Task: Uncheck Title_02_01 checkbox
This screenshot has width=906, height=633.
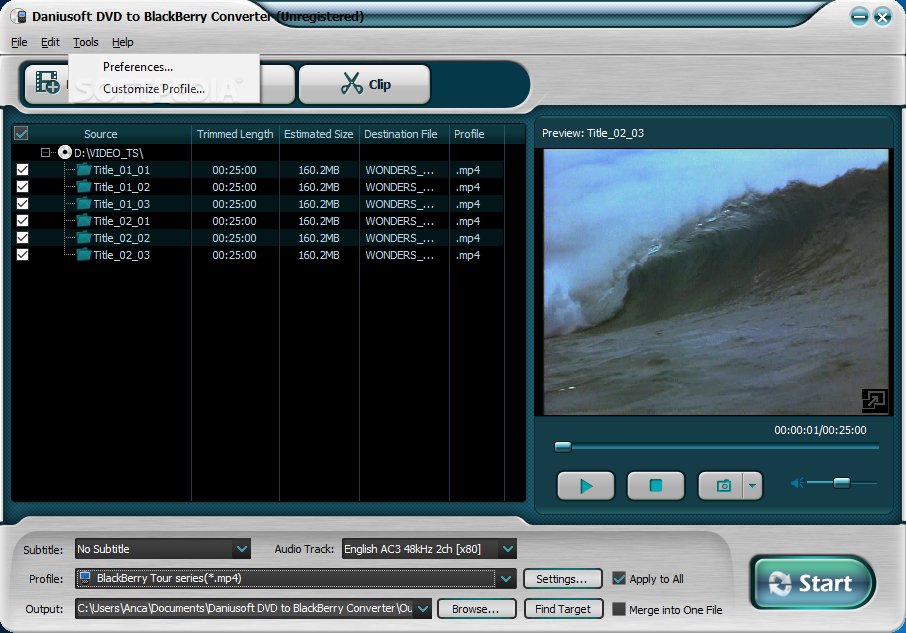Action: coord(23,221)
